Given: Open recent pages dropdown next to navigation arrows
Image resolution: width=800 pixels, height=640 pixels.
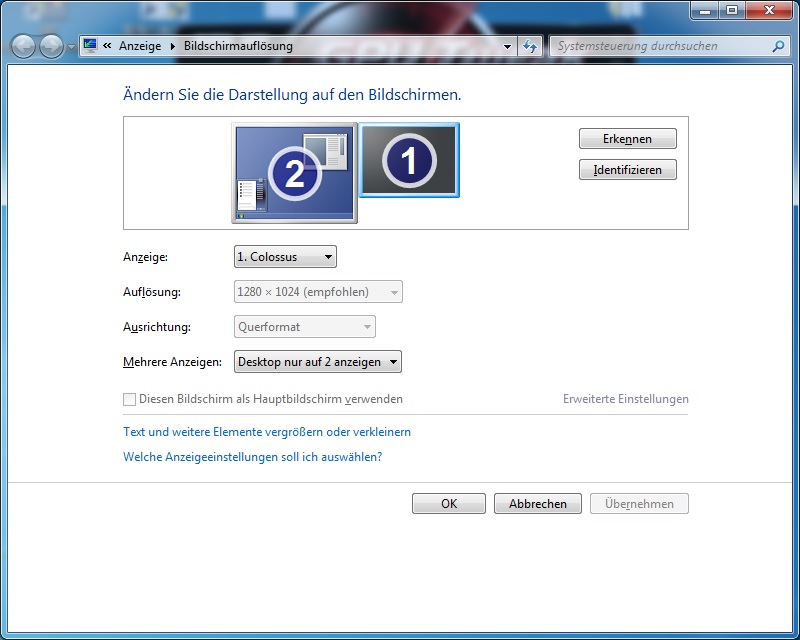Looking at the screenshot, I should [71, 47].
